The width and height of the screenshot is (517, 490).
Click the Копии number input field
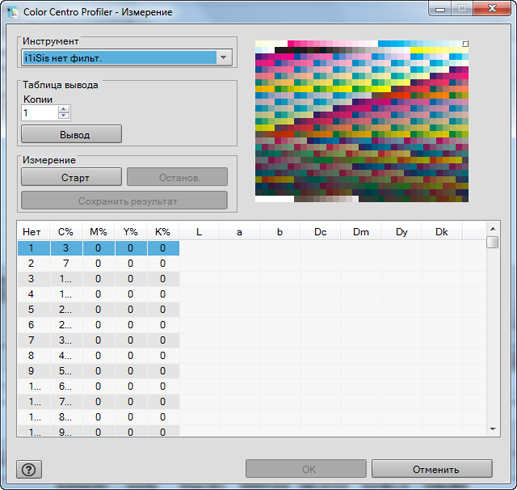(x=40, y=113)
